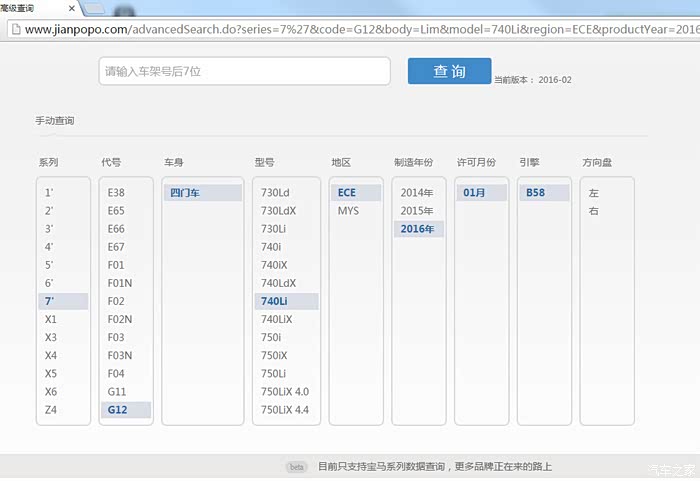Screen dimensions: 700x481
Task: Close the 高级查询 browser tab
Action: [69, 8]
